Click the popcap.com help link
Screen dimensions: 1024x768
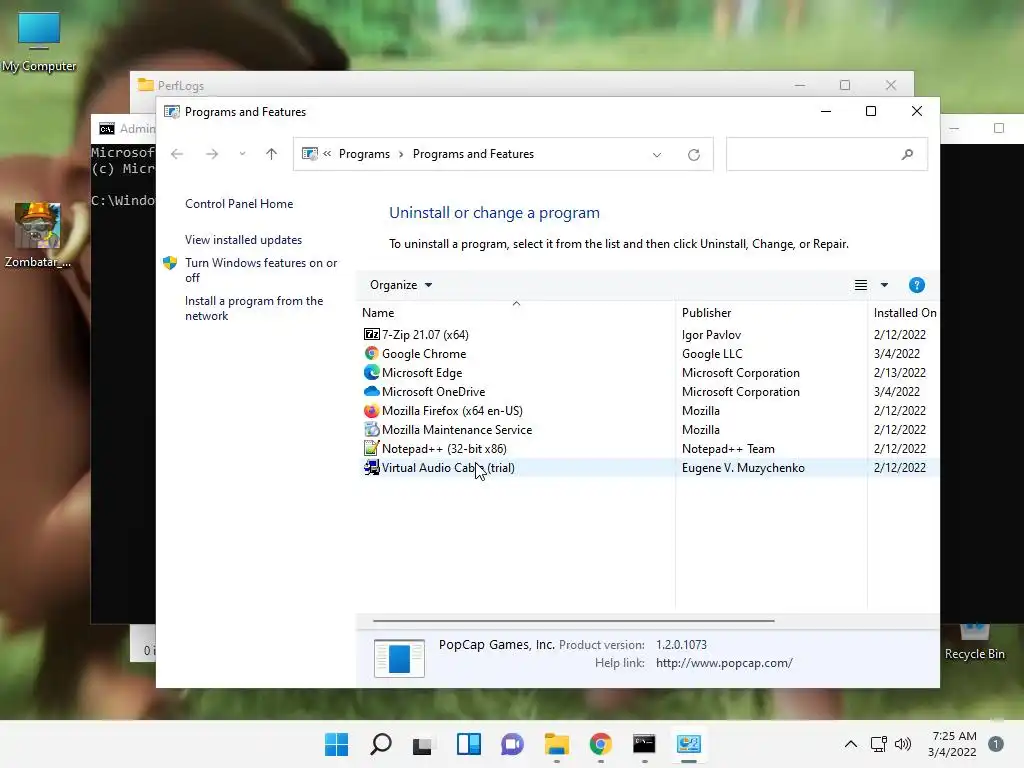tap(724, 663)
